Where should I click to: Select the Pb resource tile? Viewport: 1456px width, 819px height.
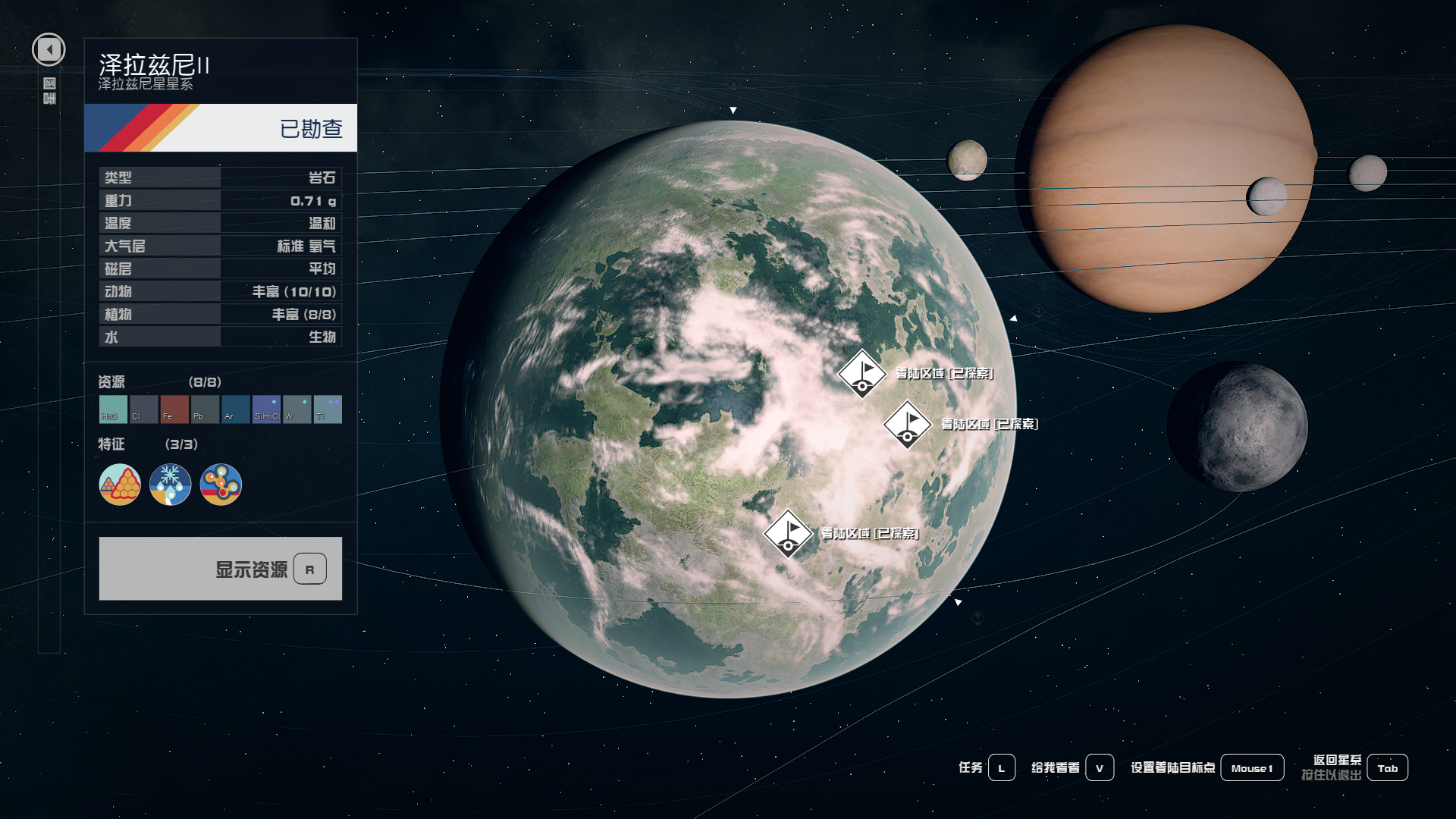[205, 409]
